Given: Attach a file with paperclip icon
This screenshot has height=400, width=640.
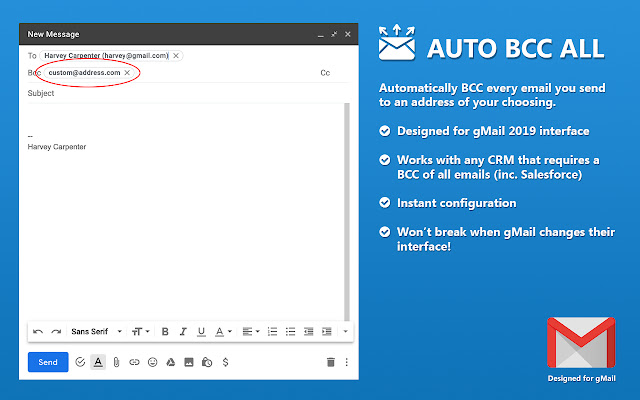Looking at the screenshot, I should 116,362.
